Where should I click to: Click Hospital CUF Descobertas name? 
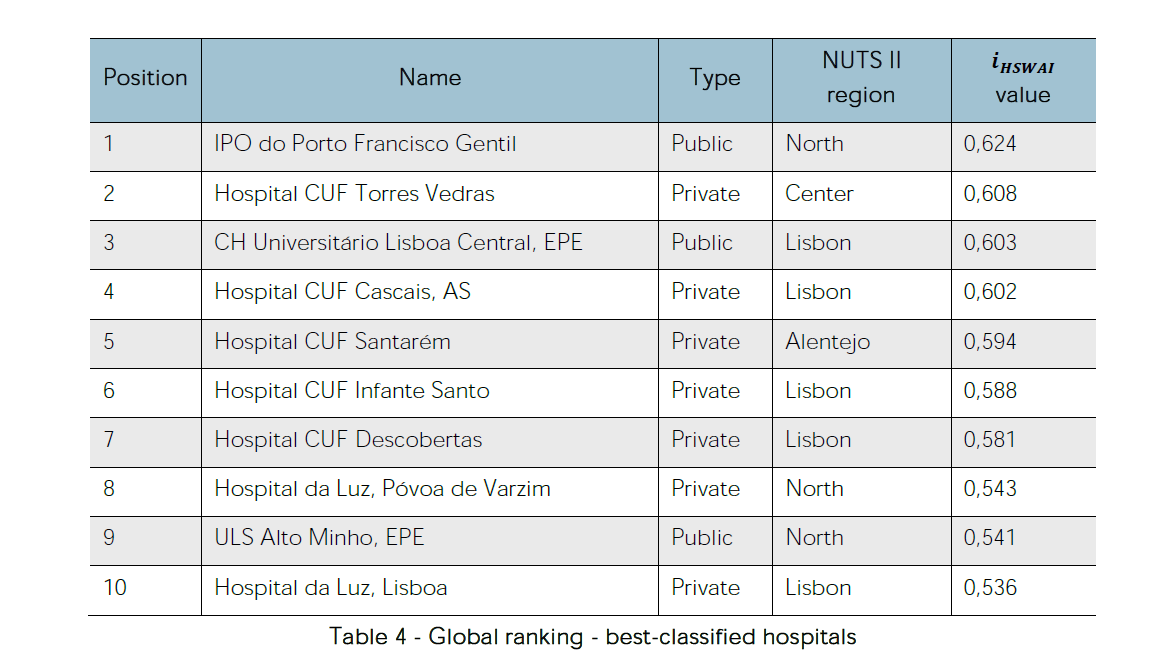(348, 439)
